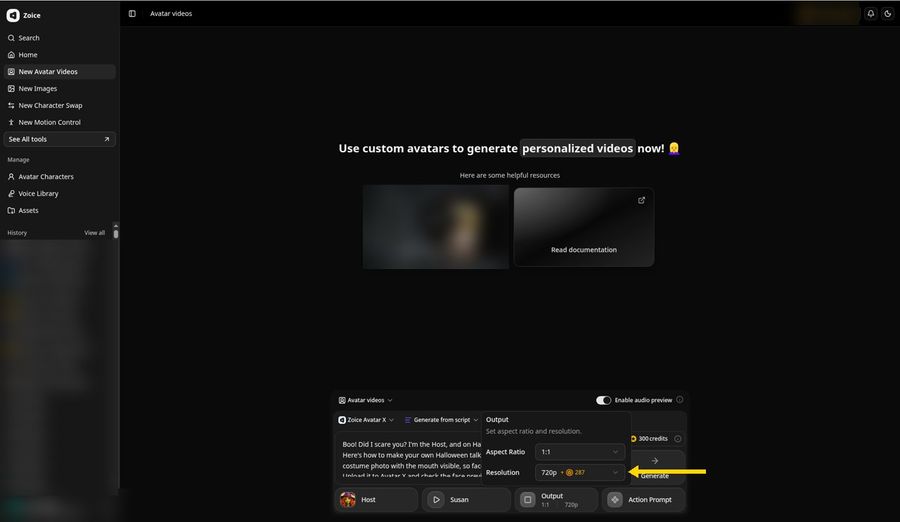Open the Action Prompt button
The height and width of the screenshot is (522, 900).
(x=643, y=500)
